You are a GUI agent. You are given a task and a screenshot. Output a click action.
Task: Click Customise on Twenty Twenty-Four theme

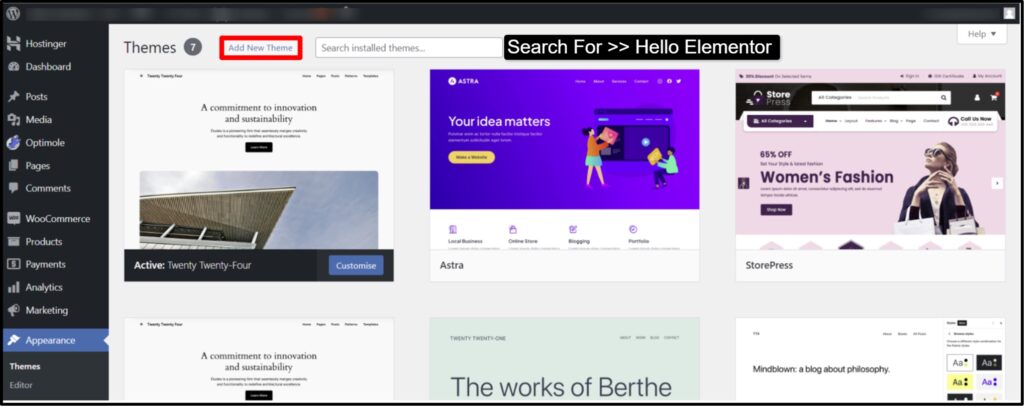point(356,266)
